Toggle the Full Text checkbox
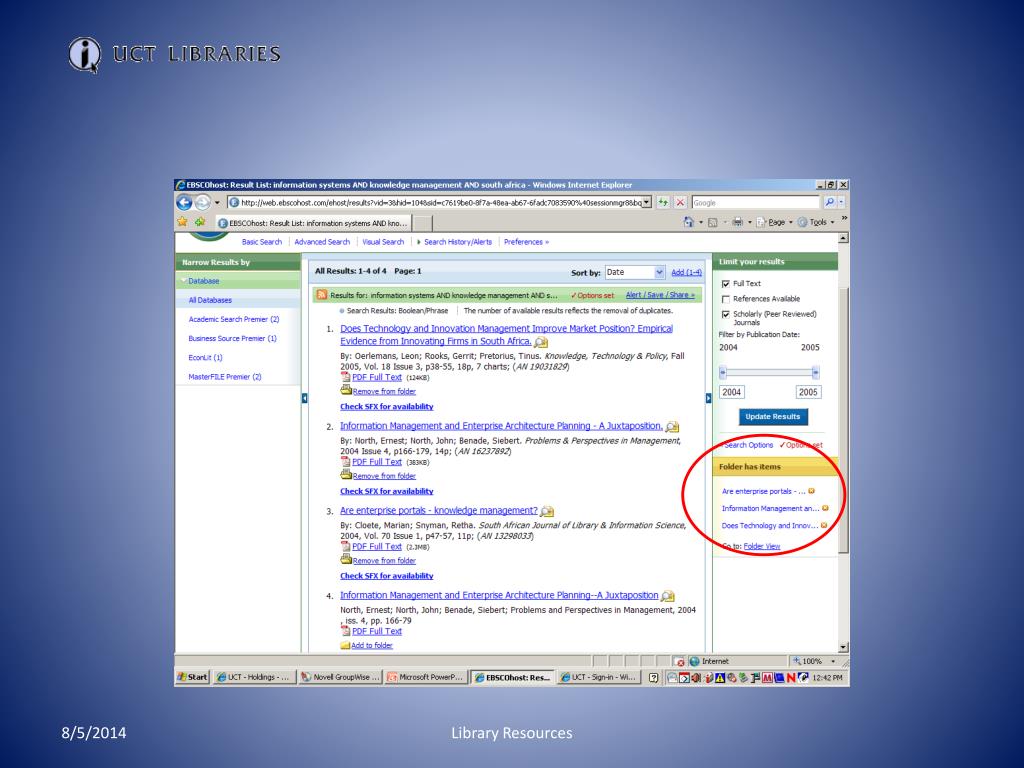The width and height of the screenshot is (1024, 768). (x=726, y=284)
